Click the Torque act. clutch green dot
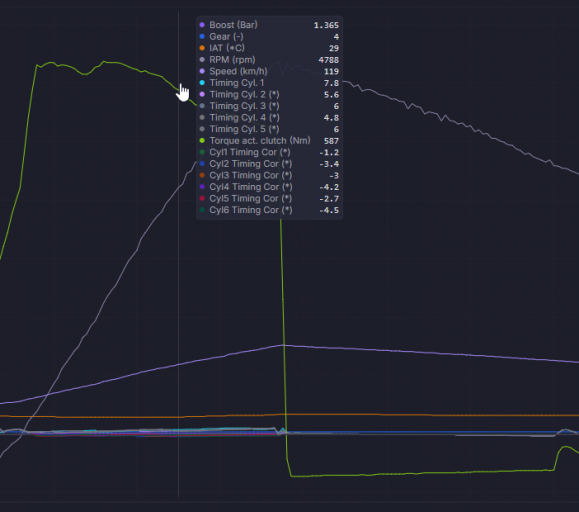Viewport: 579px width, 512px height. 202,141
